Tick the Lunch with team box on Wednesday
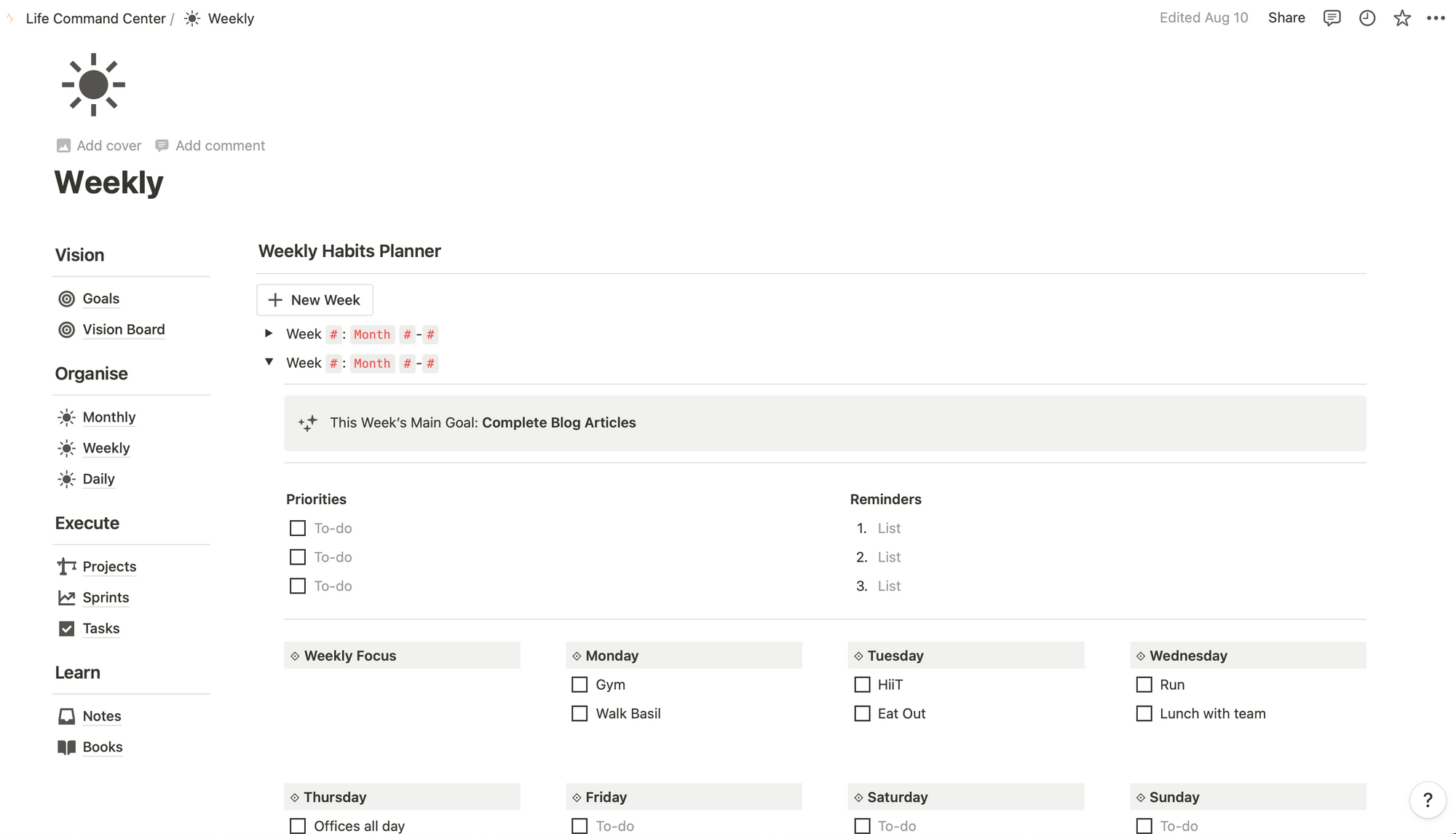Screen dimensions: 1456x834 [x=1144, y=713]
